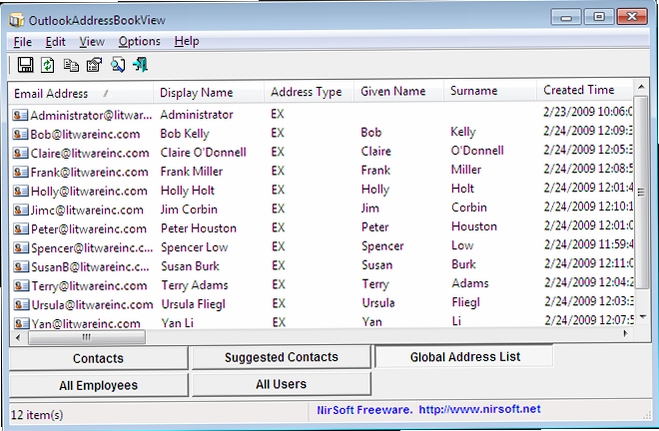The height and width of the screenshot is (431, 659).
Task: Sort by the Given Name column header
Action: pos(398,91)
